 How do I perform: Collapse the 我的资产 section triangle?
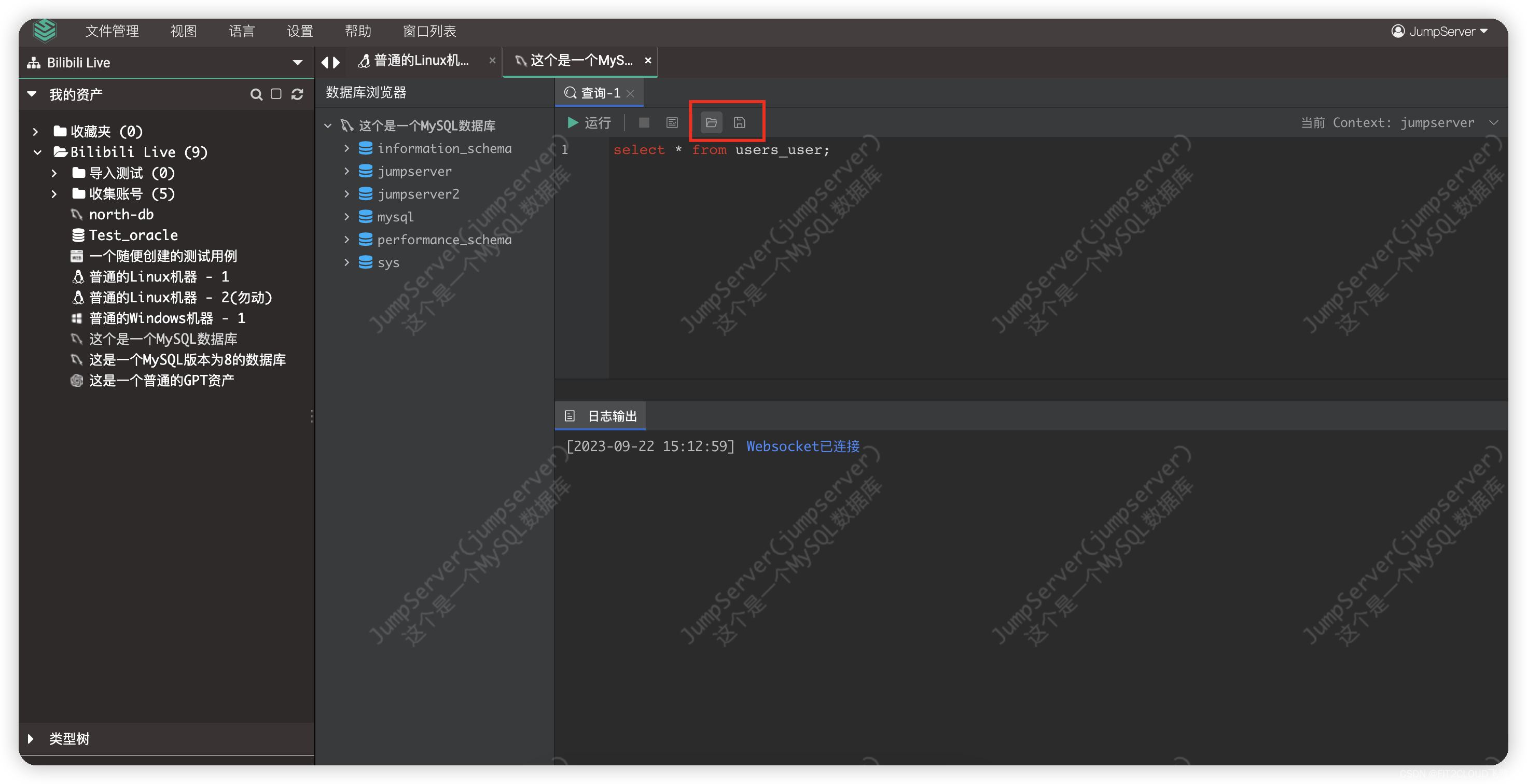(x=32, y=94)
